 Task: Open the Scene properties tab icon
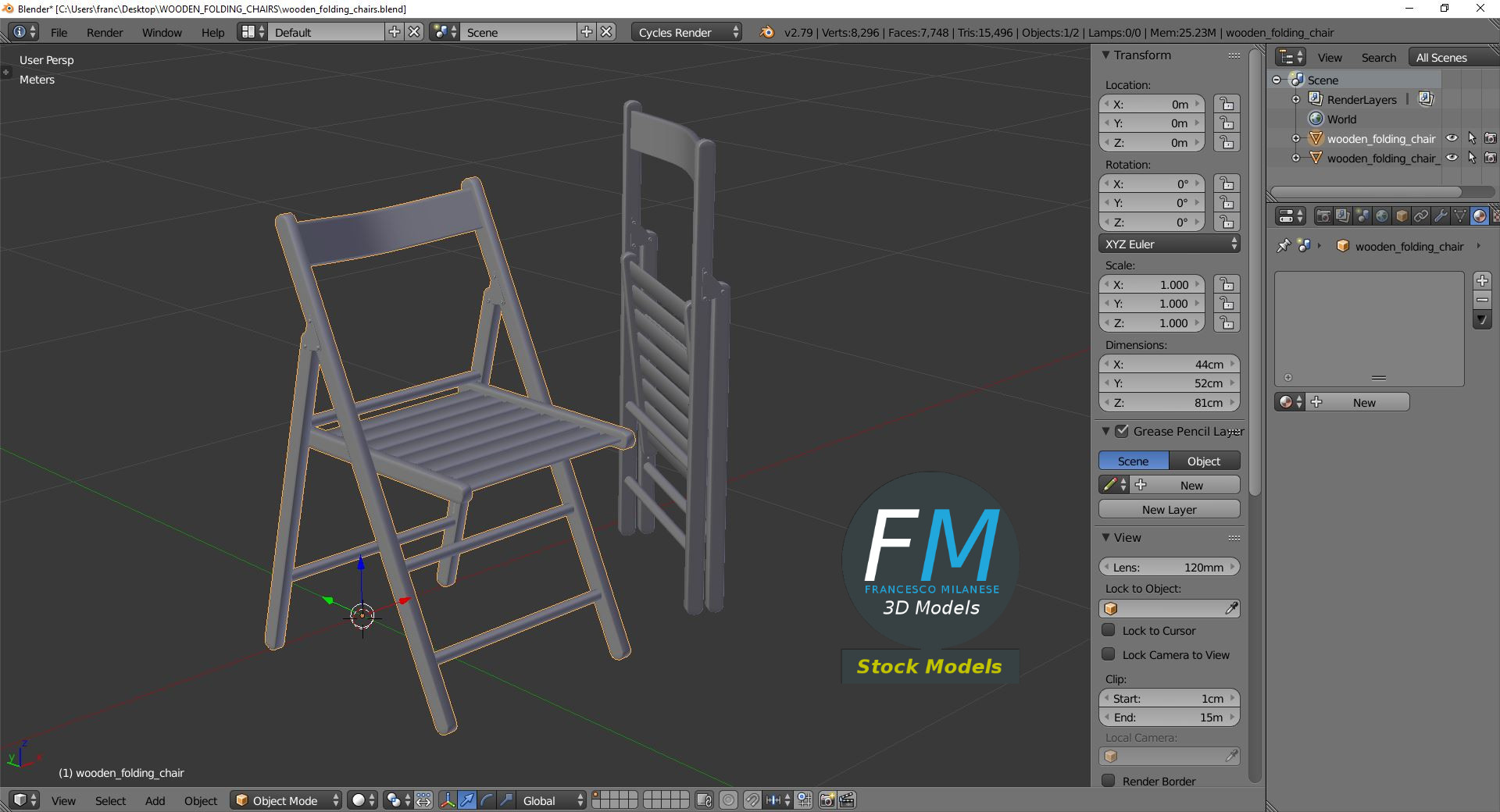(x=1362, y=216)
